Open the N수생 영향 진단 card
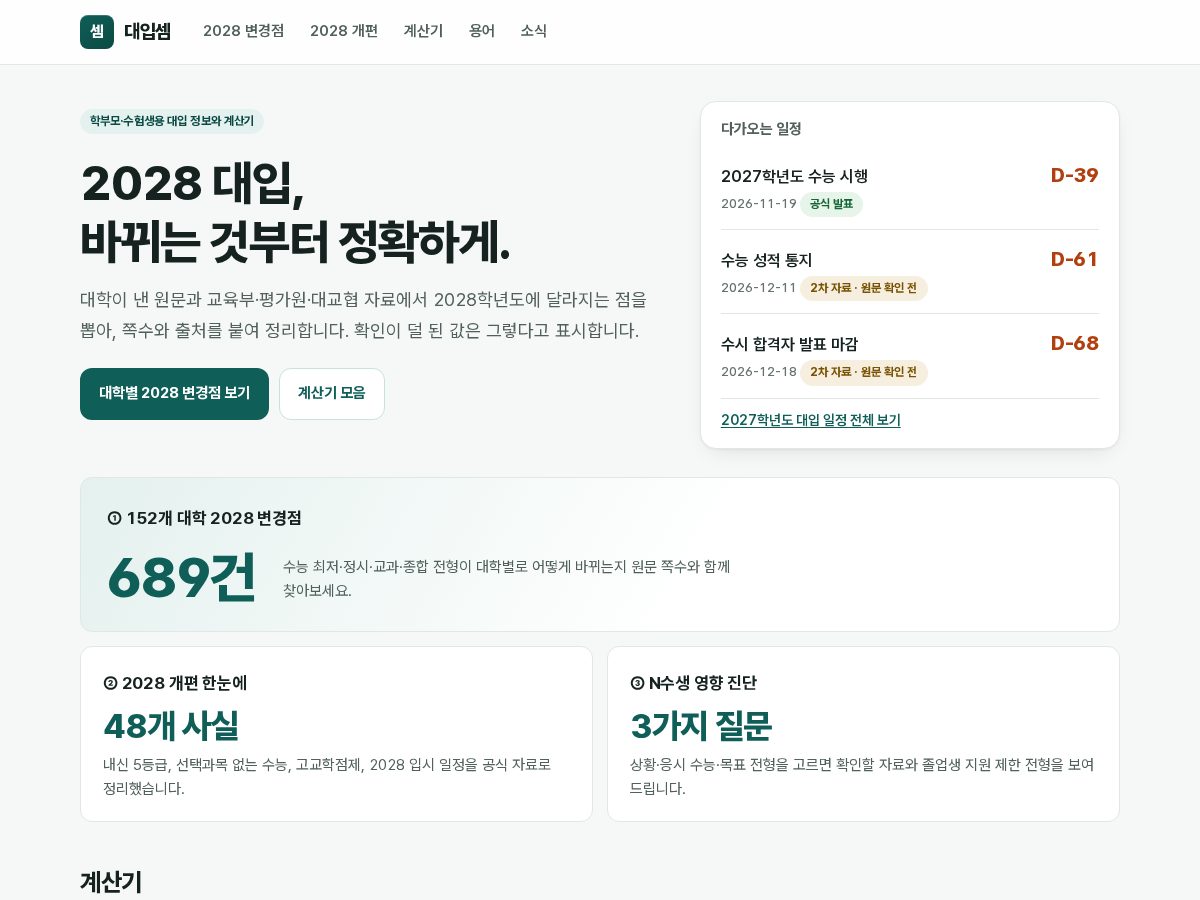 [863, 734]
